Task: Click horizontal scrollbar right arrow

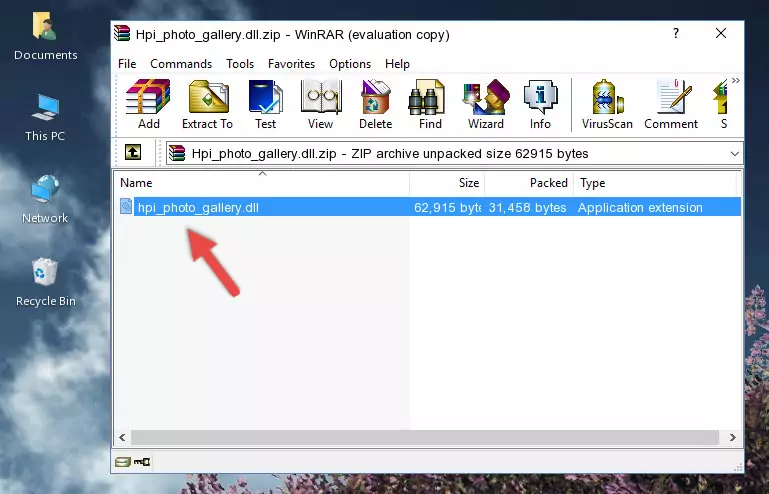Action: click(x=732, y=437)
